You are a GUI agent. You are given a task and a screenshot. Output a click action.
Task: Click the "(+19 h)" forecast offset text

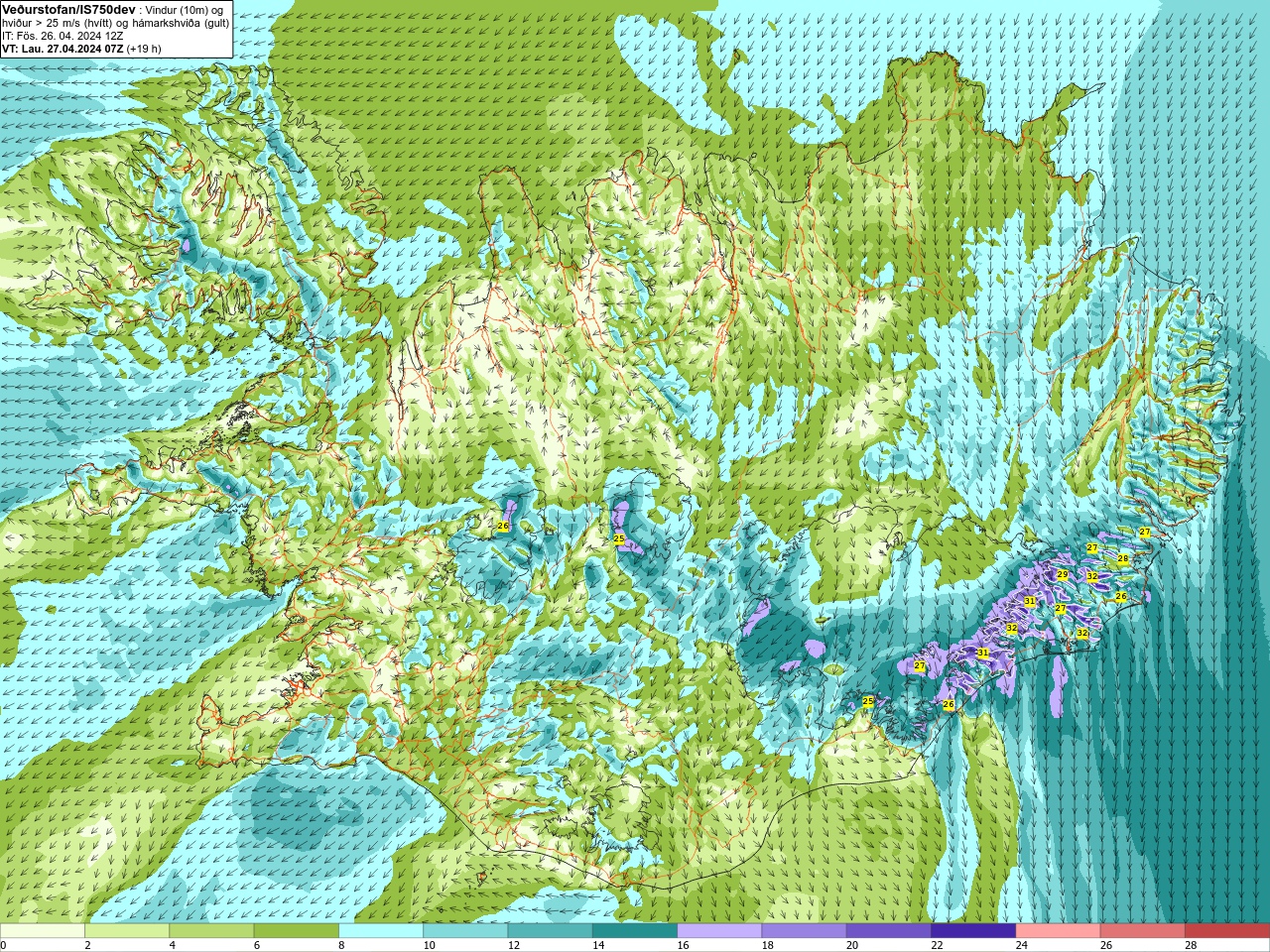(x=144, y=49)
